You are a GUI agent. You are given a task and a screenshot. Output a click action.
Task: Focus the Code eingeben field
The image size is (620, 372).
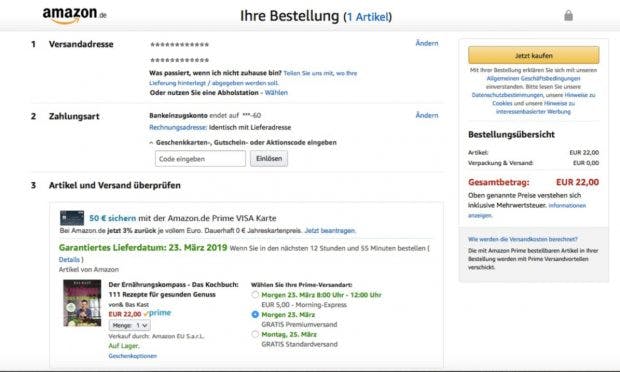pyautogui.click(x=200, y=159)
